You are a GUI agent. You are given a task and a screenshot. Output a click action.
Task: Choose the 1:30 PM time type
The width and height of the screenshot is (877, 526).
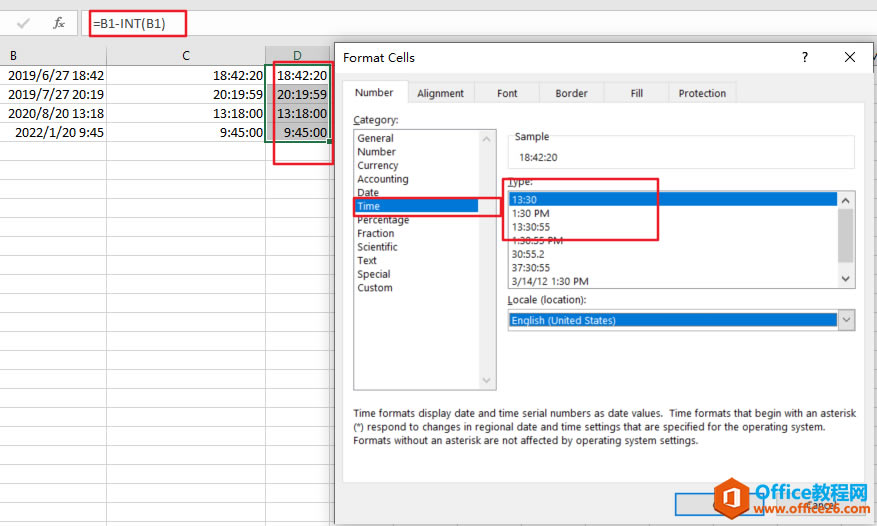point(673,213)
